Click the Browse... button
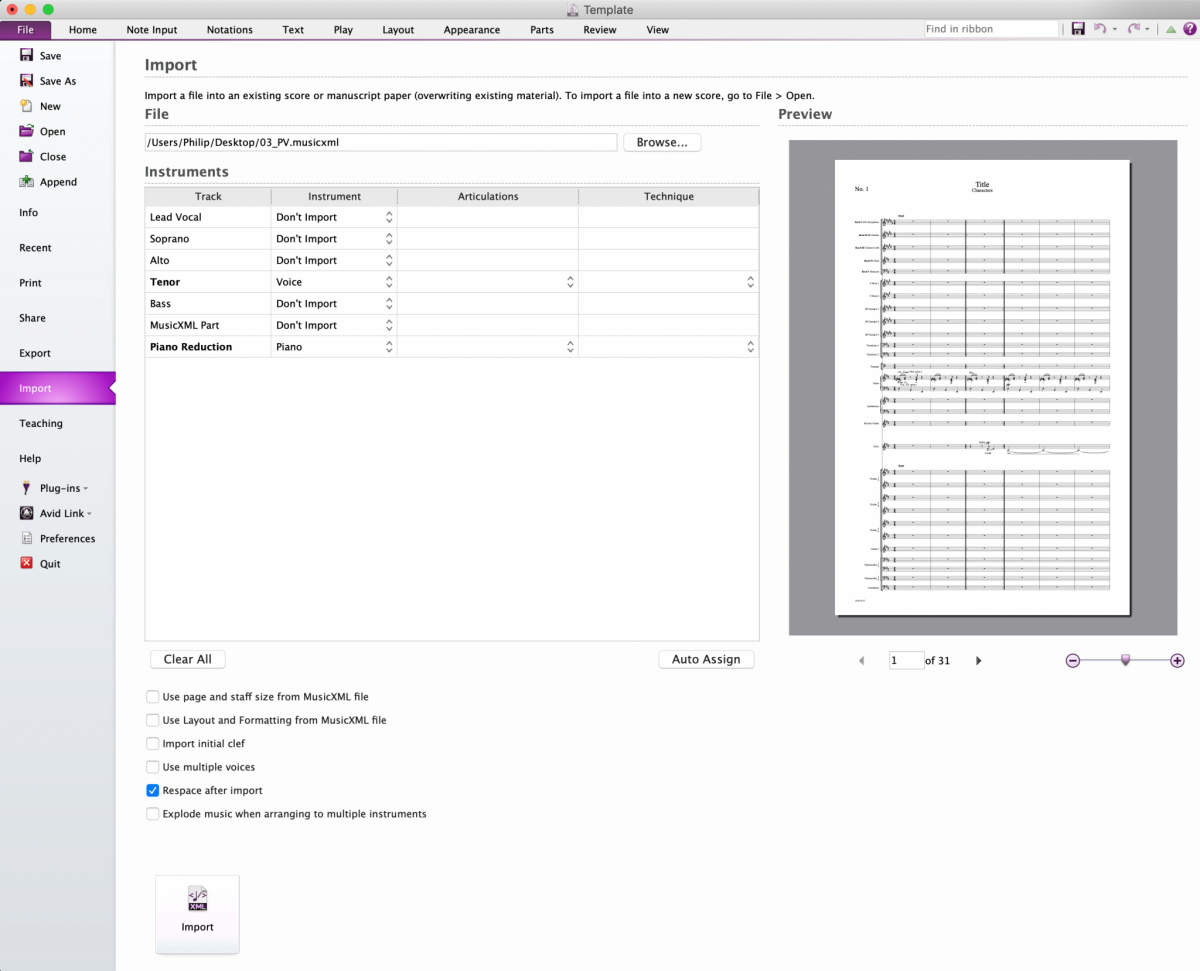The image size is (1200, 971). pos(662,142)
